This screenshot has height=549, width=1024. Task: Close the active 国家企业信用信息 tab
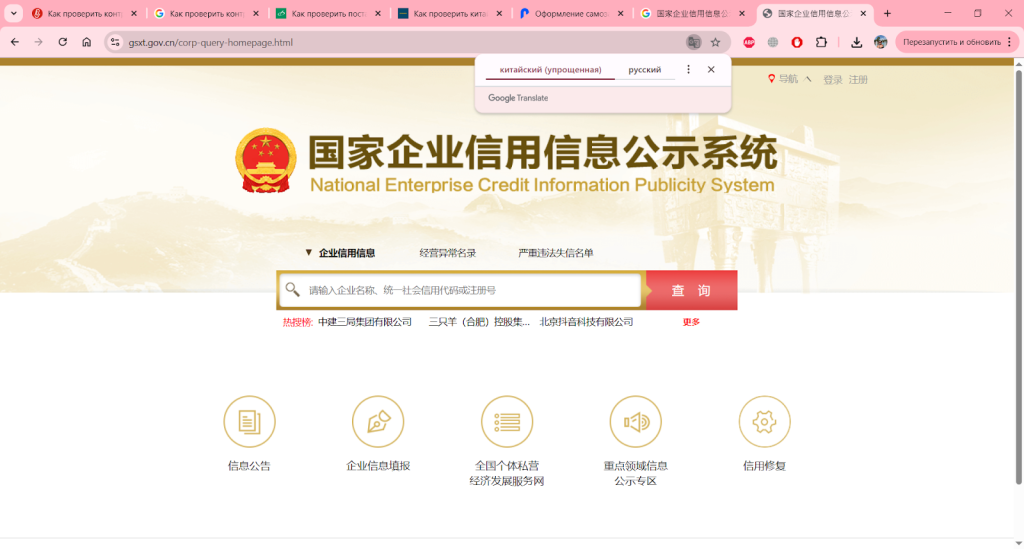[863, 13]
